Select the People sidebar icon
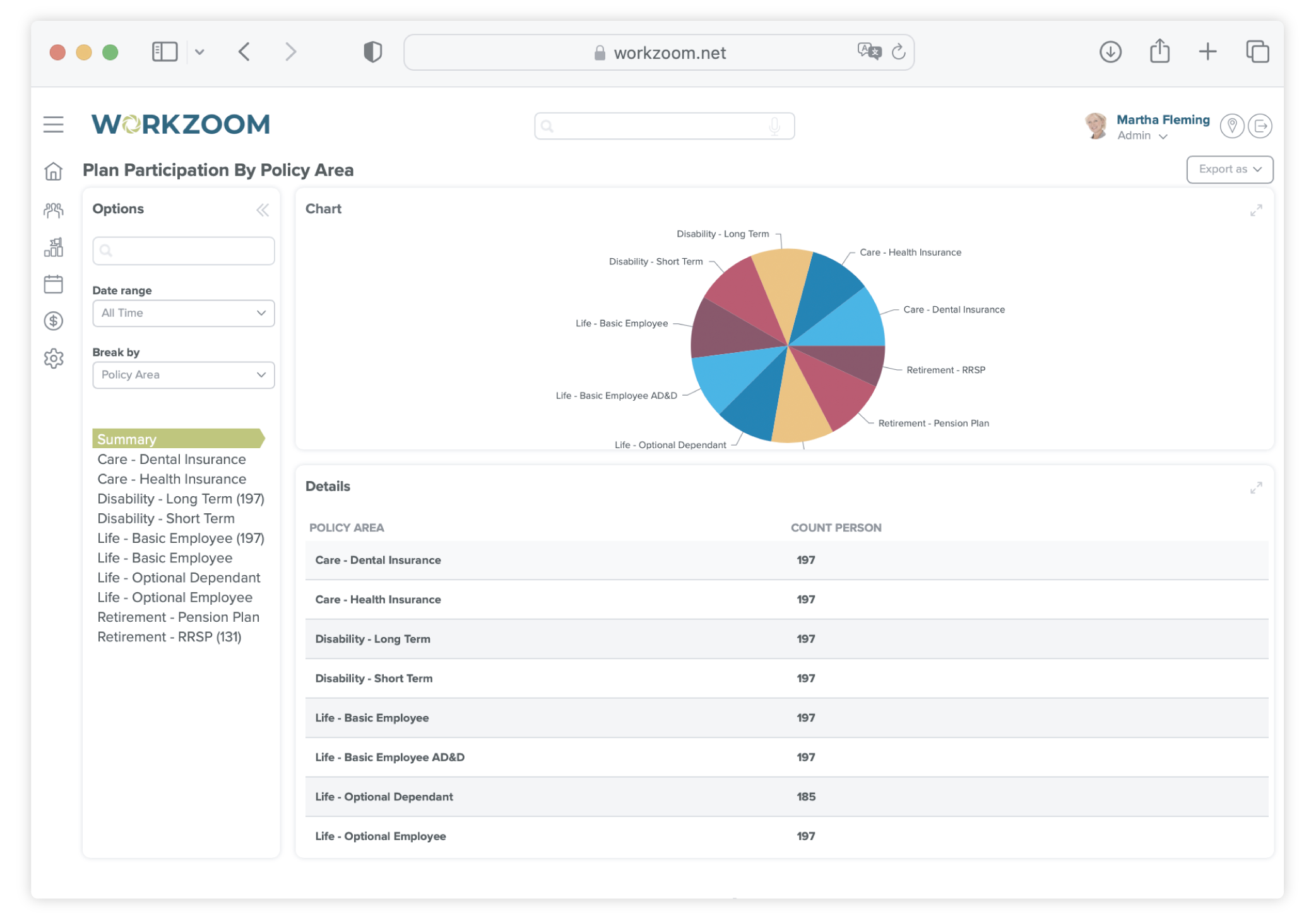 (x=54, y=209)
